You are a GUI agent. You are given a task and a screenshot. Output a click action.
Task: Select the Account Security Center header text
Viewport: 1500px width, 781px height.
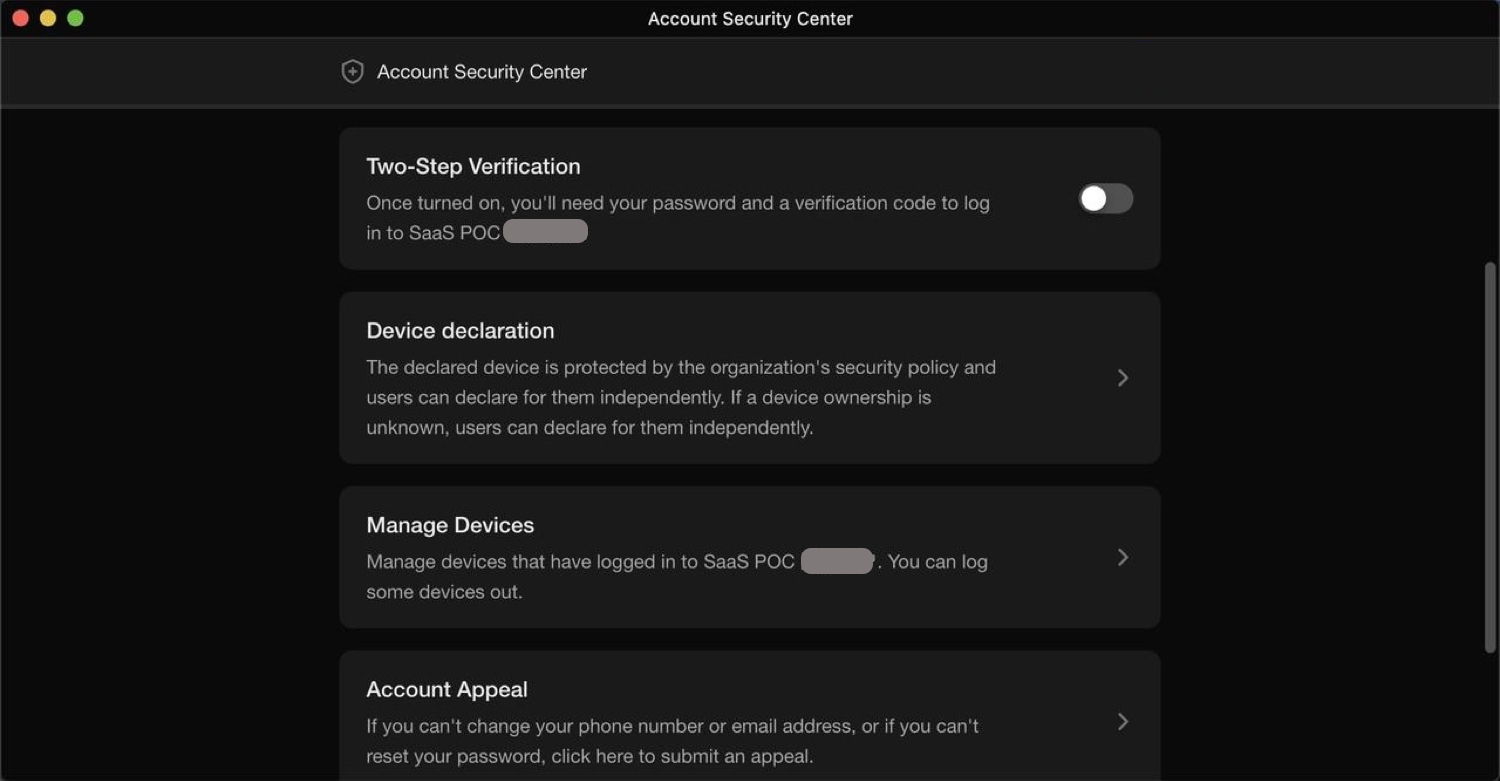tap(481, 71)
